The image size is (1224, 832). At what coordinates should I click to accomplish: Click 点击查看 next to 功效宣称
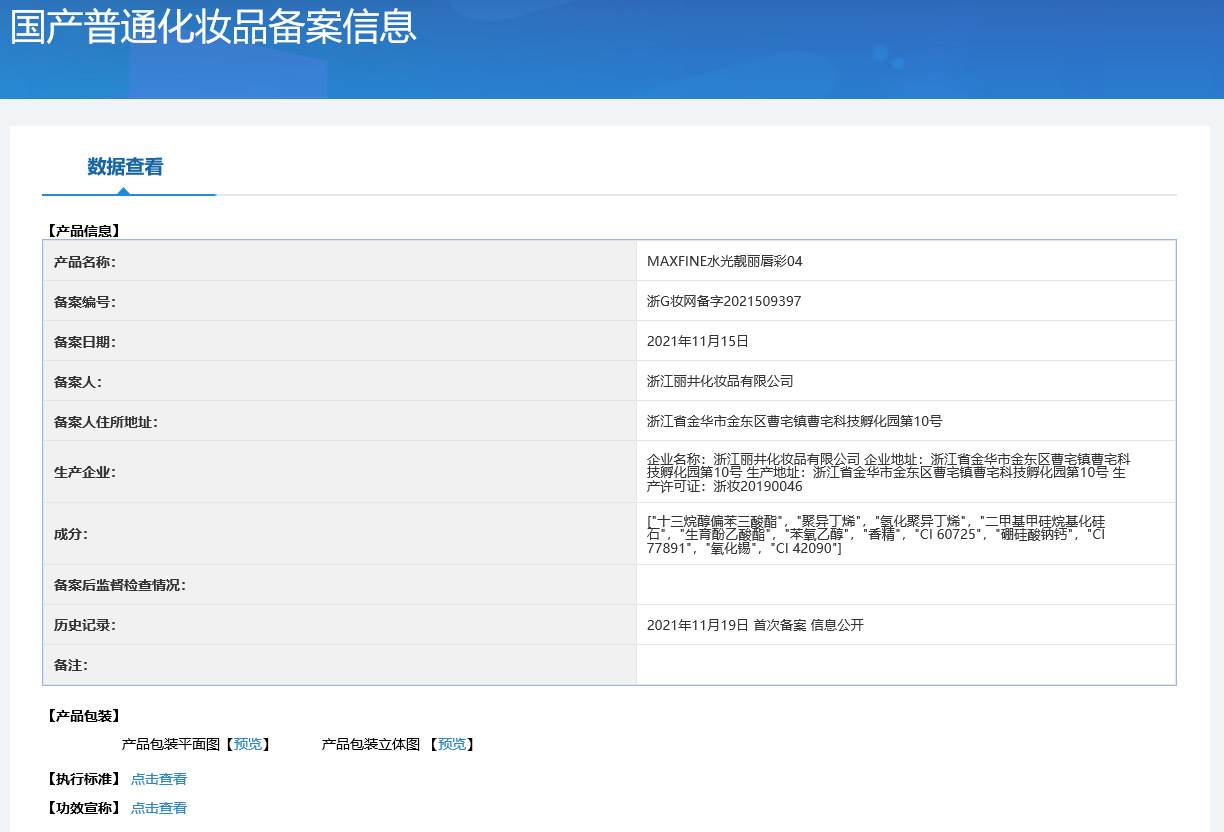pyautogui.click(x=159, y=808)
